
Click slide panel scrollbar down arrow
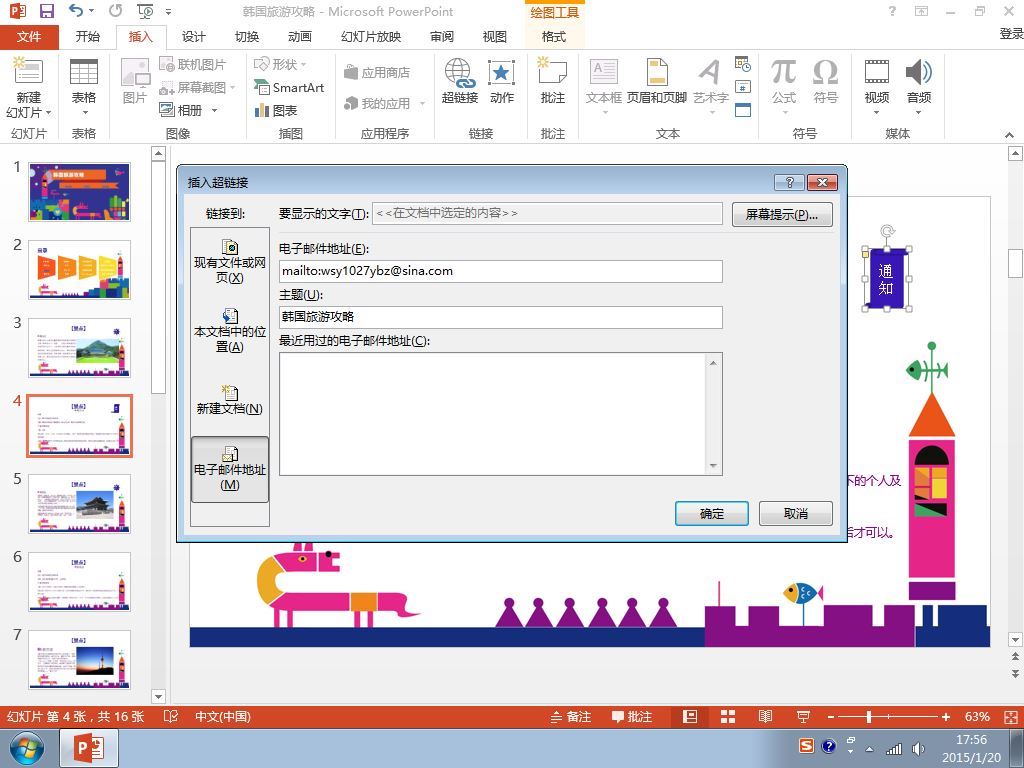[158, 696]
